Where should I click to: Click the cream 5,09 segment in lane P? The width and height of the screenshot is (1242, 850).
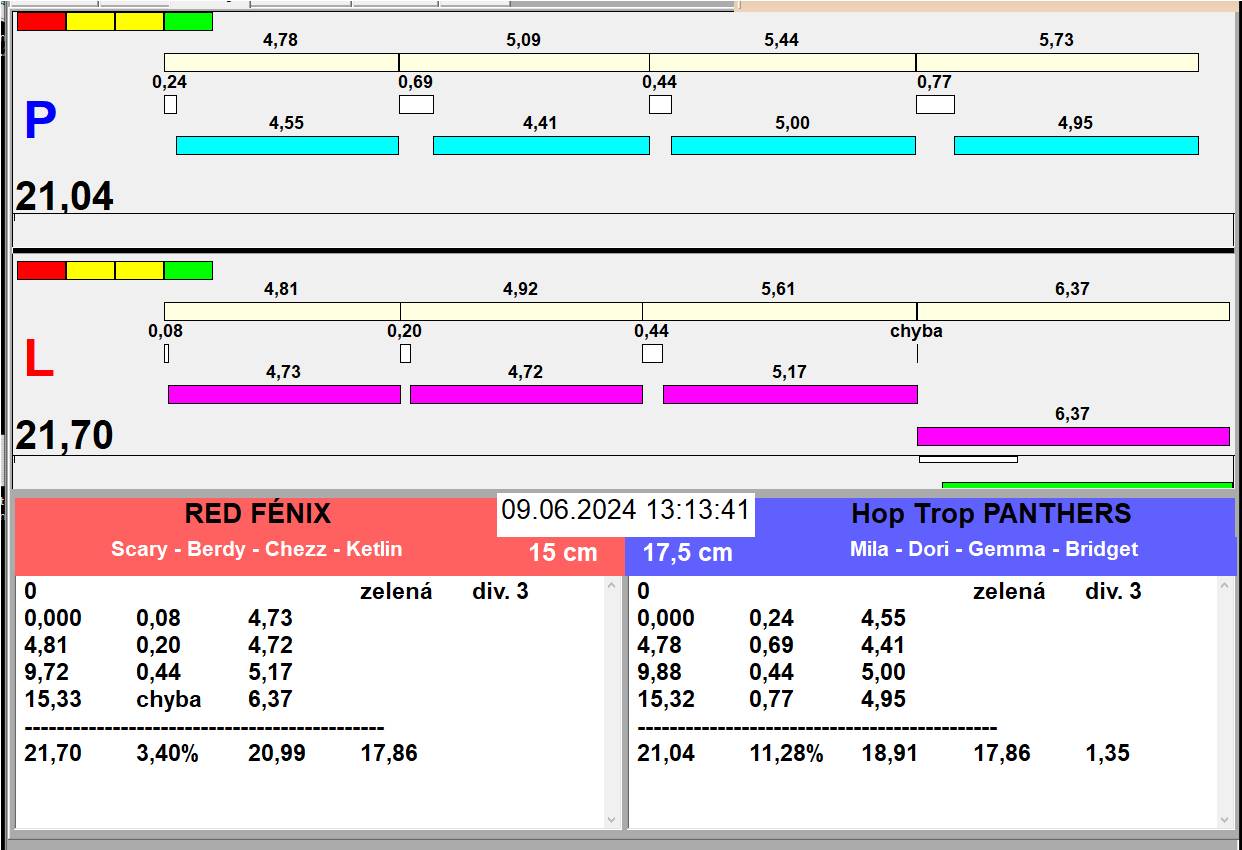pos(523,62)
